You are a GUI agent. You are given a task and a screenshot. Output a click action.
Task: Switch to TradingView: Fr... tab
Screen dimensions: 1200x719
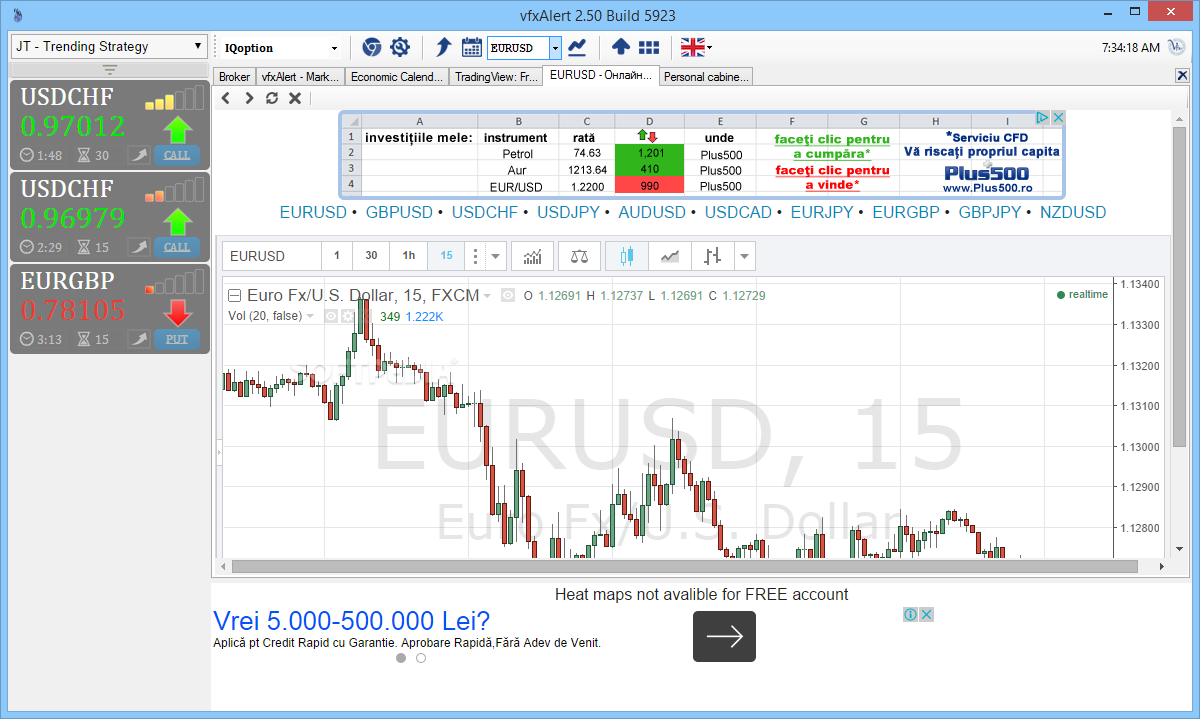(x=496, y=76)
